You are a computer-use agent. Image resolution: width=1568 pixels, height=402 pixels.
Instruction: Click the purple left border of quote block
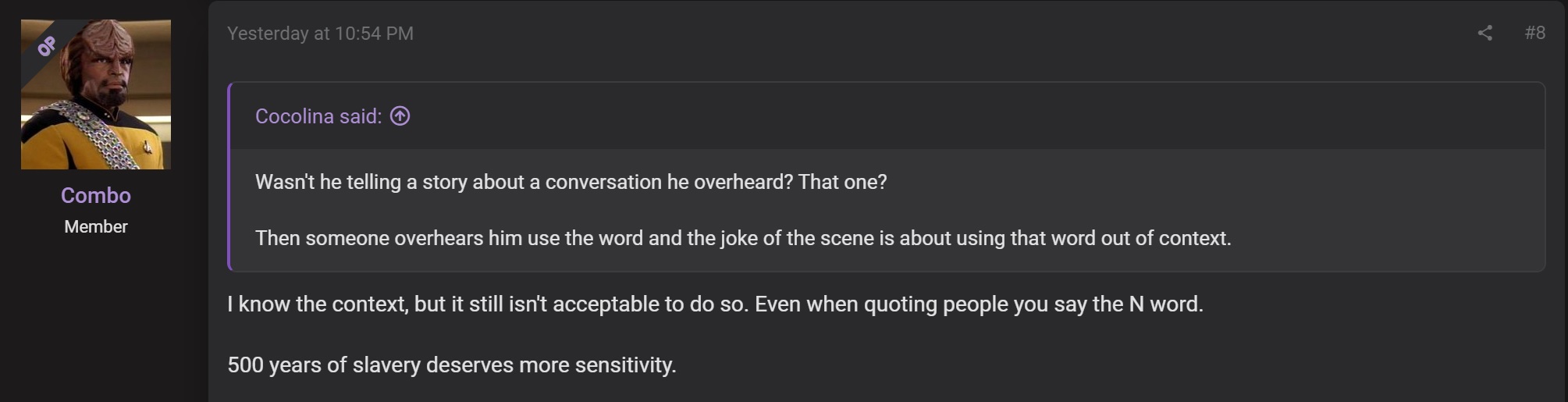coord(229,177)
